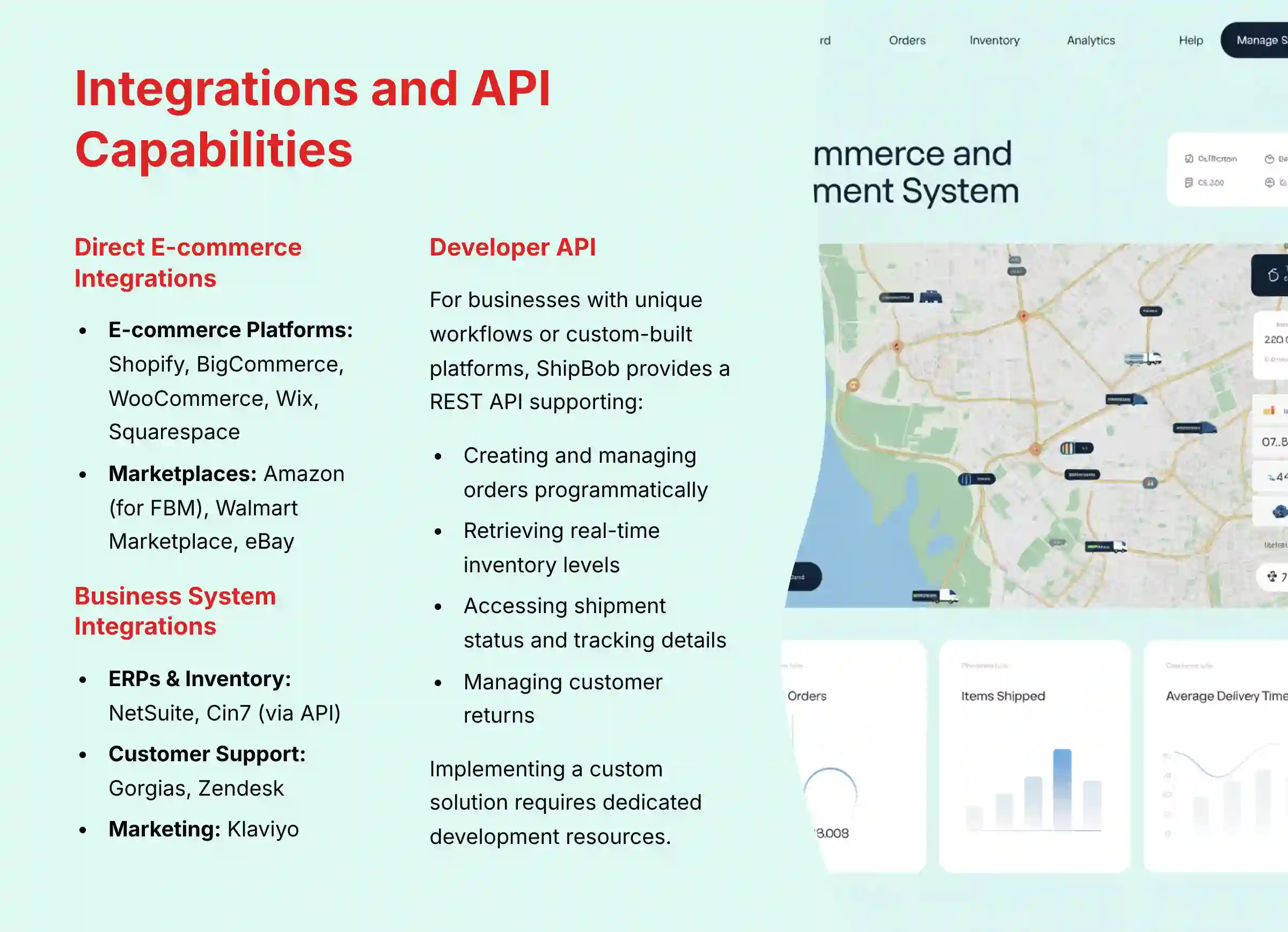Click the clipboard icon in top info card
Image resolution: width=1288 pixels, height=932 pixels.
click(1189, 159)
